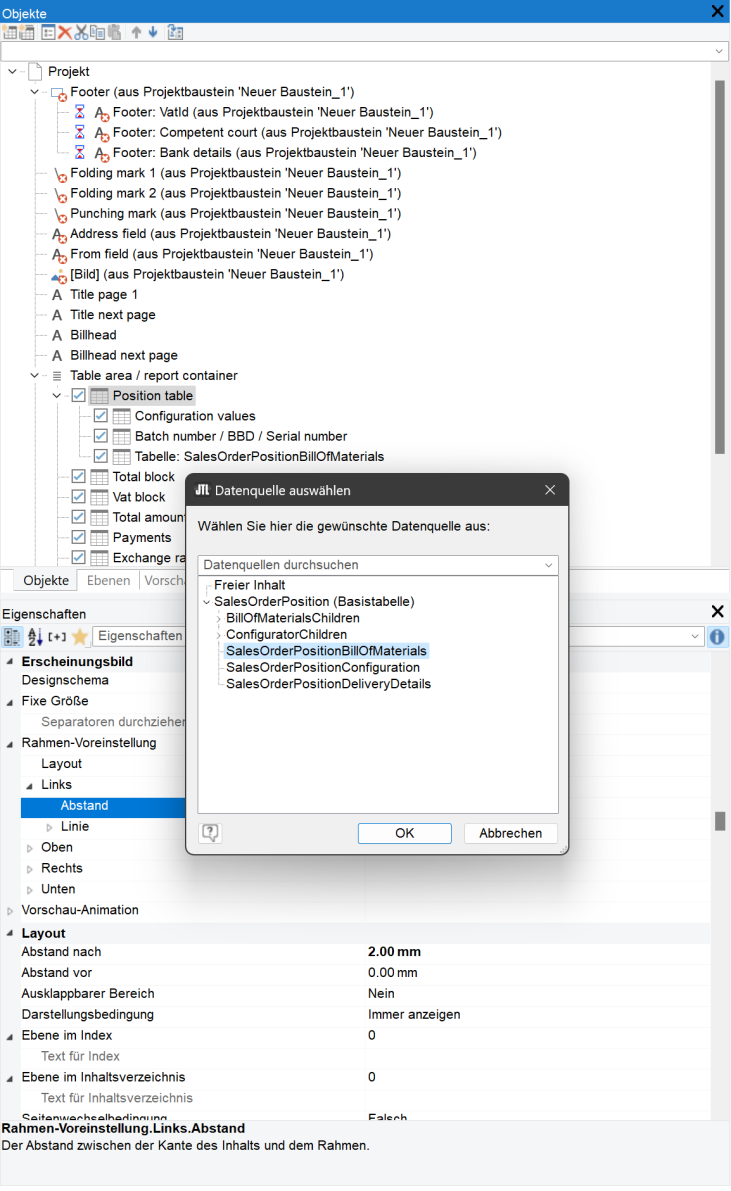
Task: Click the picture icon of [Bild] object
Action: pyautogui.click(x=59, y=276)
